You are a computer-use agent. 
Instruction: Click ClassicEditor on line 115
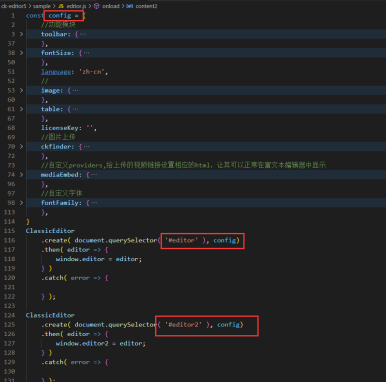[50, 231]
